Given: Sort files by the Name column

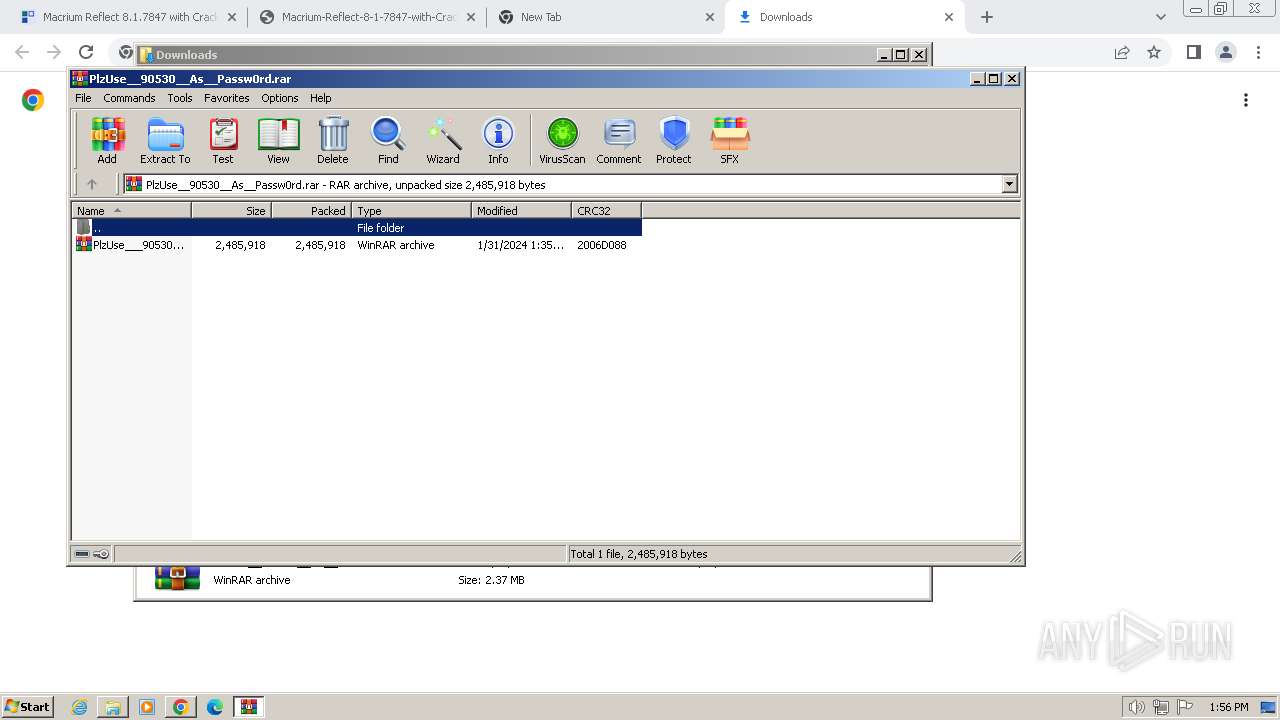Looking at the screenshot, I should pos(131,210).
